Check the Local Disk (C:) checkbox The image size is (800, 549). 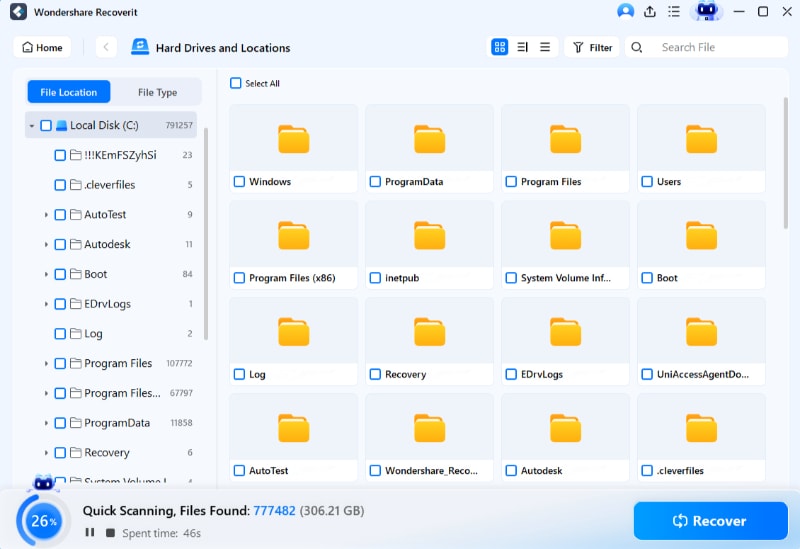coord(46,126)
